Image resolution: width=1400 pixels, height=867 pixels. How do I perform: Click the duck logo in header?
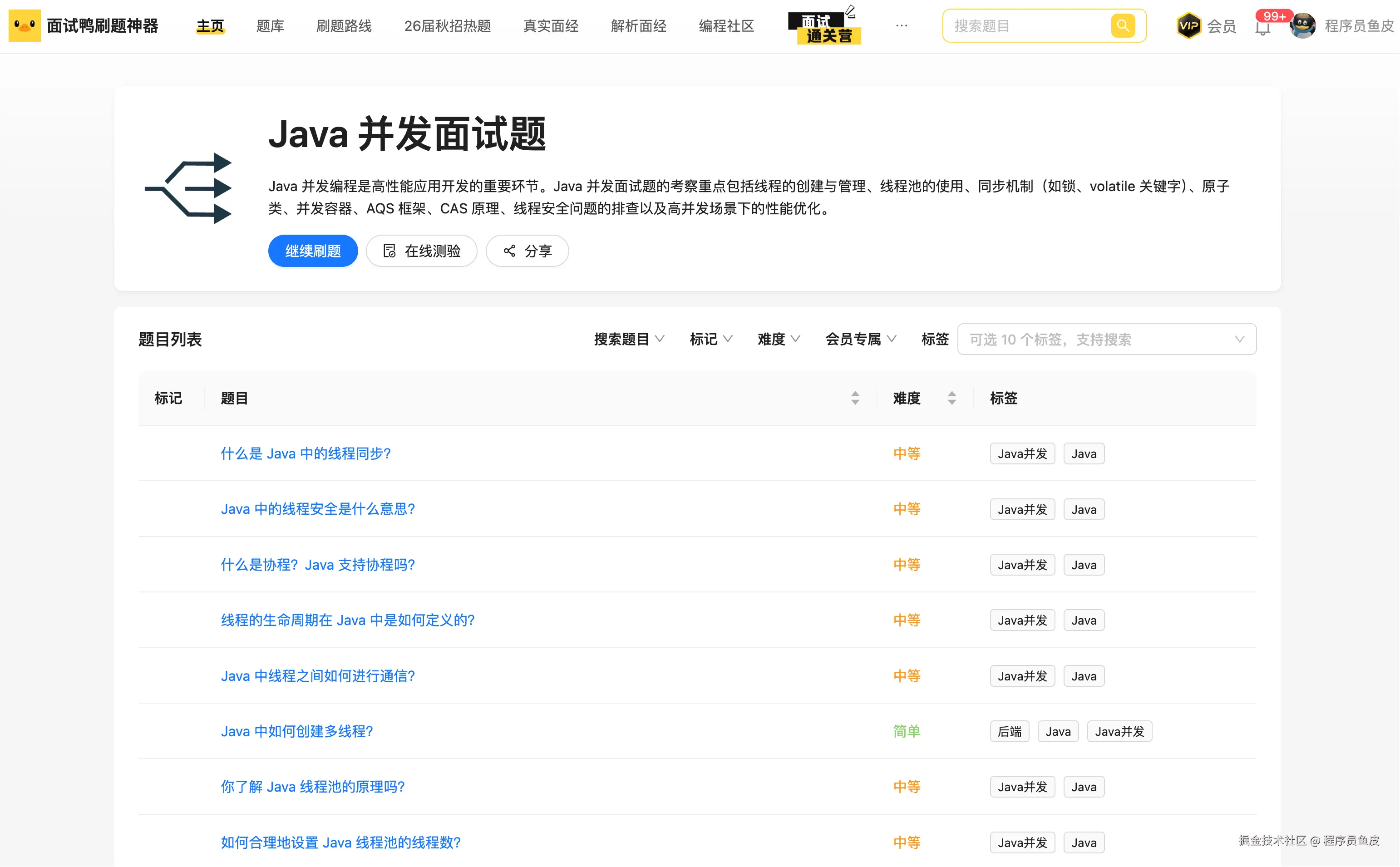(x=25, y=26)
